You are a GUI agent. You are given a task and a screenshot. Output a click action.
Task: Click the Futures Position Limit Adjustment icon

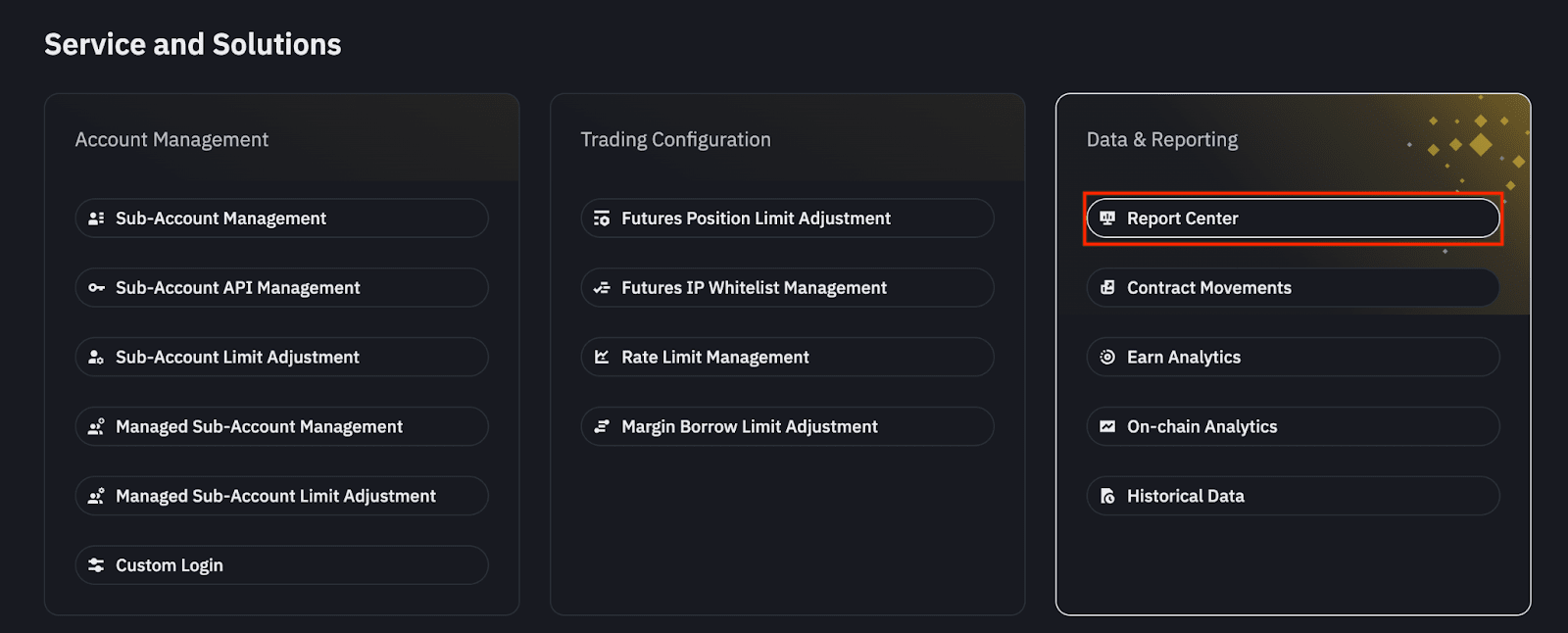point(602,219)
